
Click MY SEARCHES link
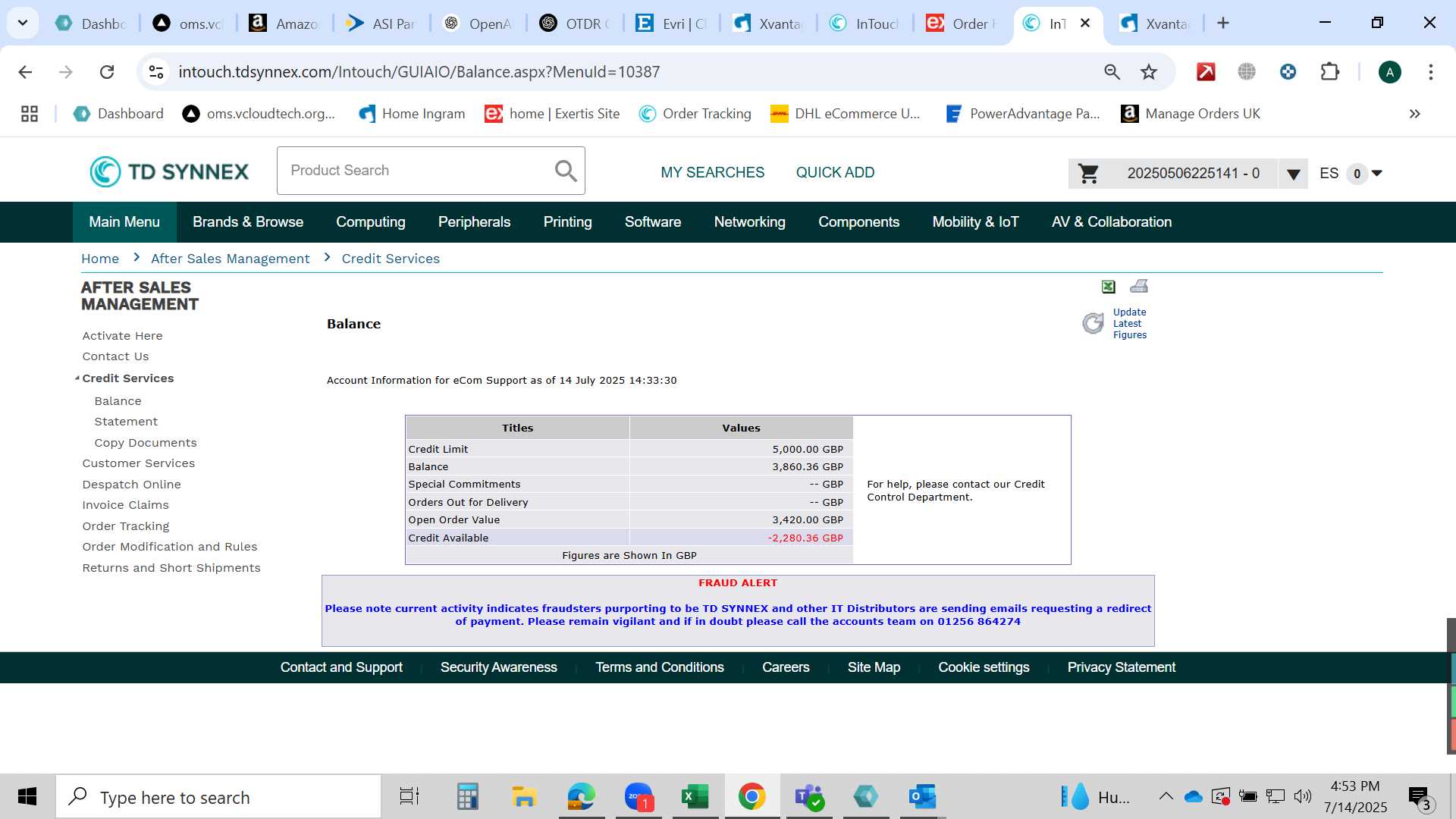point(713,173)
